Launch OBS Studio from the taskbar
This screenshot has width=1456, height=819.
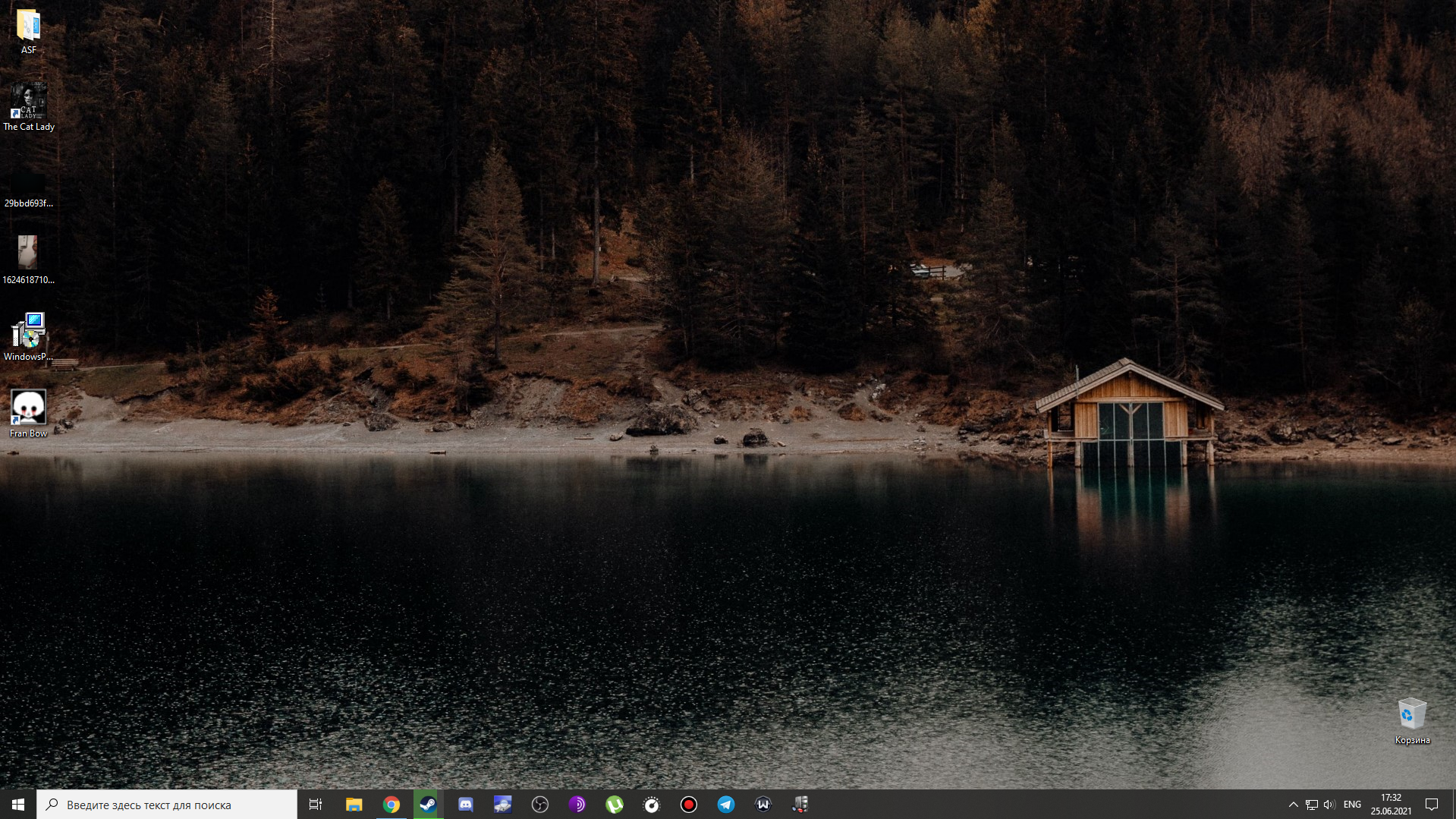[x=539, y=805]
